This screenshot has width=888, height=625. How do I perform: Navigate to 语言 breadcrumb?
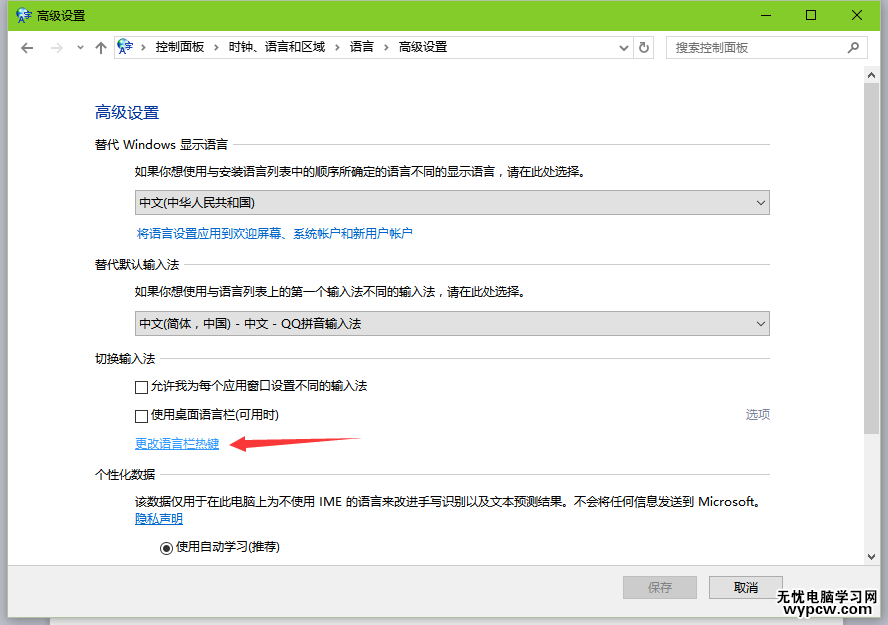point(361,47)
